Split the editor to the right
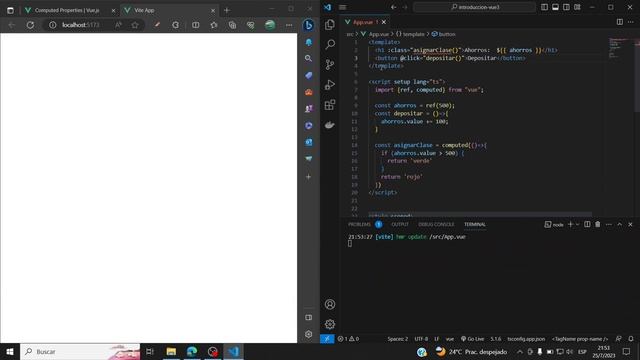Viewport: 640px width, 360px height. point(620,22)
